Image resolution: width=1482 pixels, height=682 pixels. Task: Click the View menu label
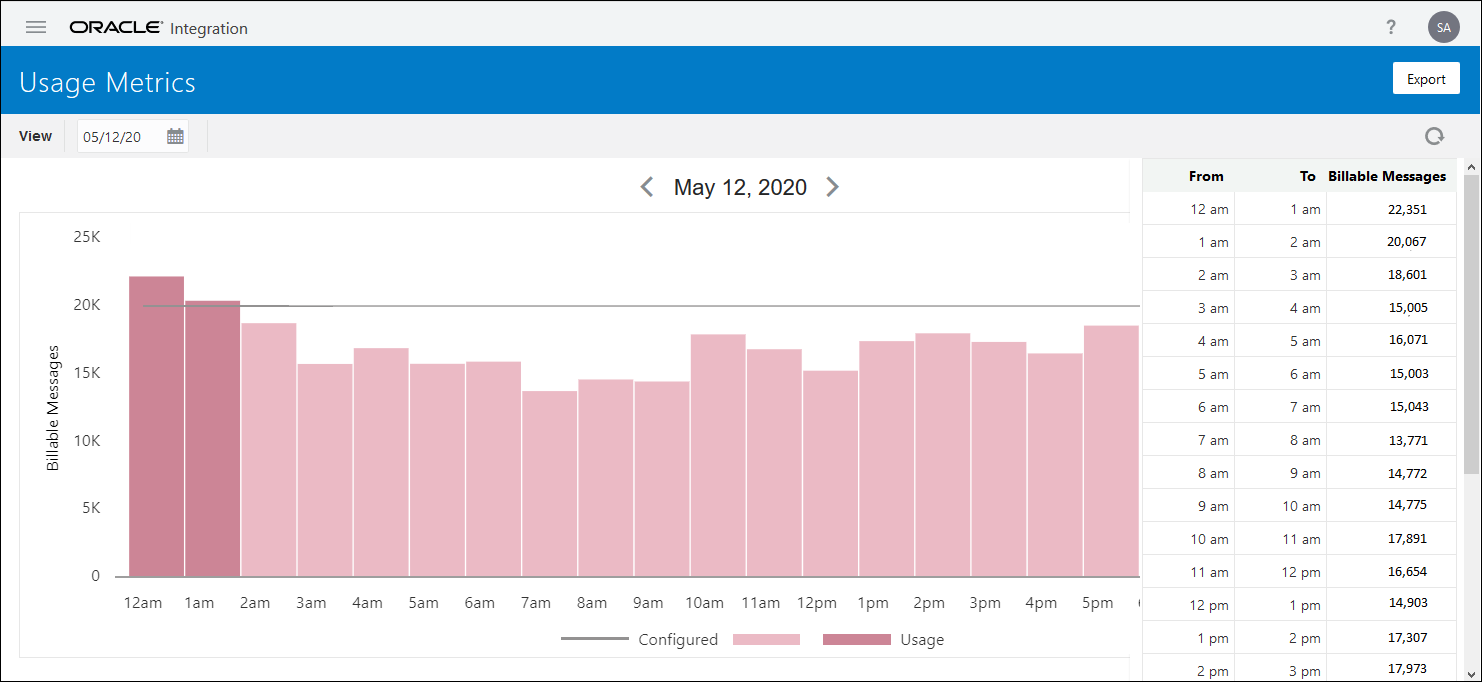(x=35, y=136)
